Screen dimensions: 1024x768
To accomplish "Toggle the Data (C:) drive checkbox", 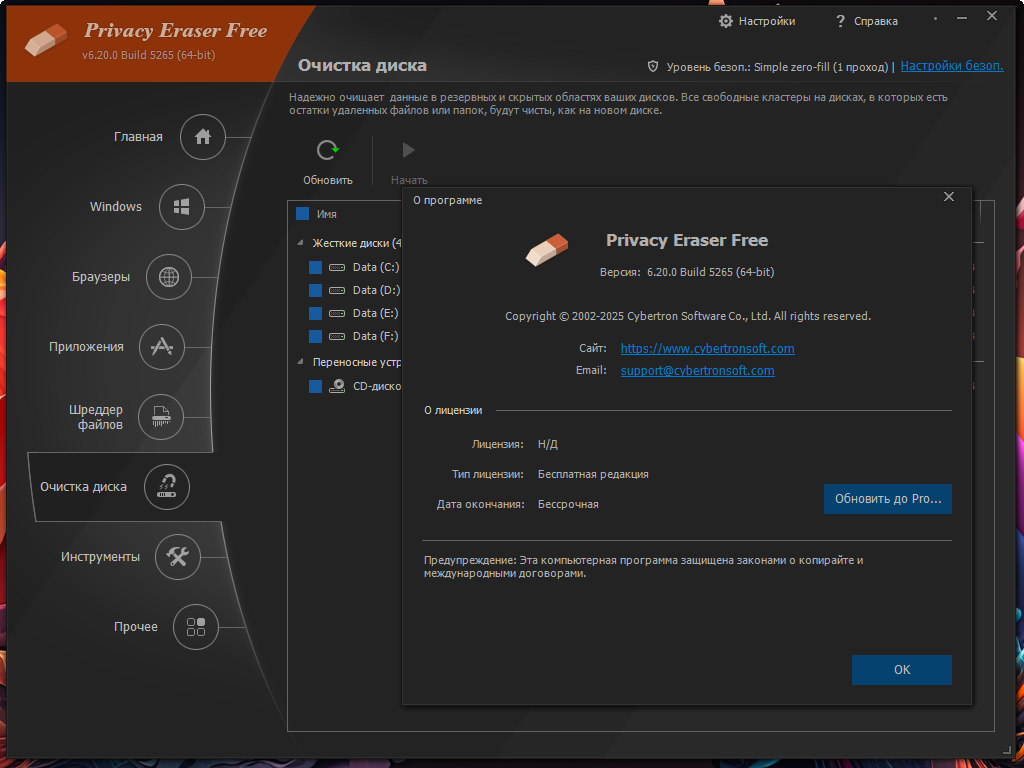I will (x=315, y=267).
